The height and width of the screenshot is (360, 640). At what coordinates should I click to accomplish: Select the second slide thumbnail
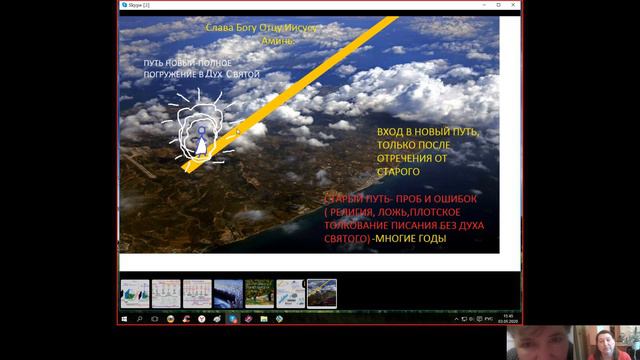[x=166, y=293]
